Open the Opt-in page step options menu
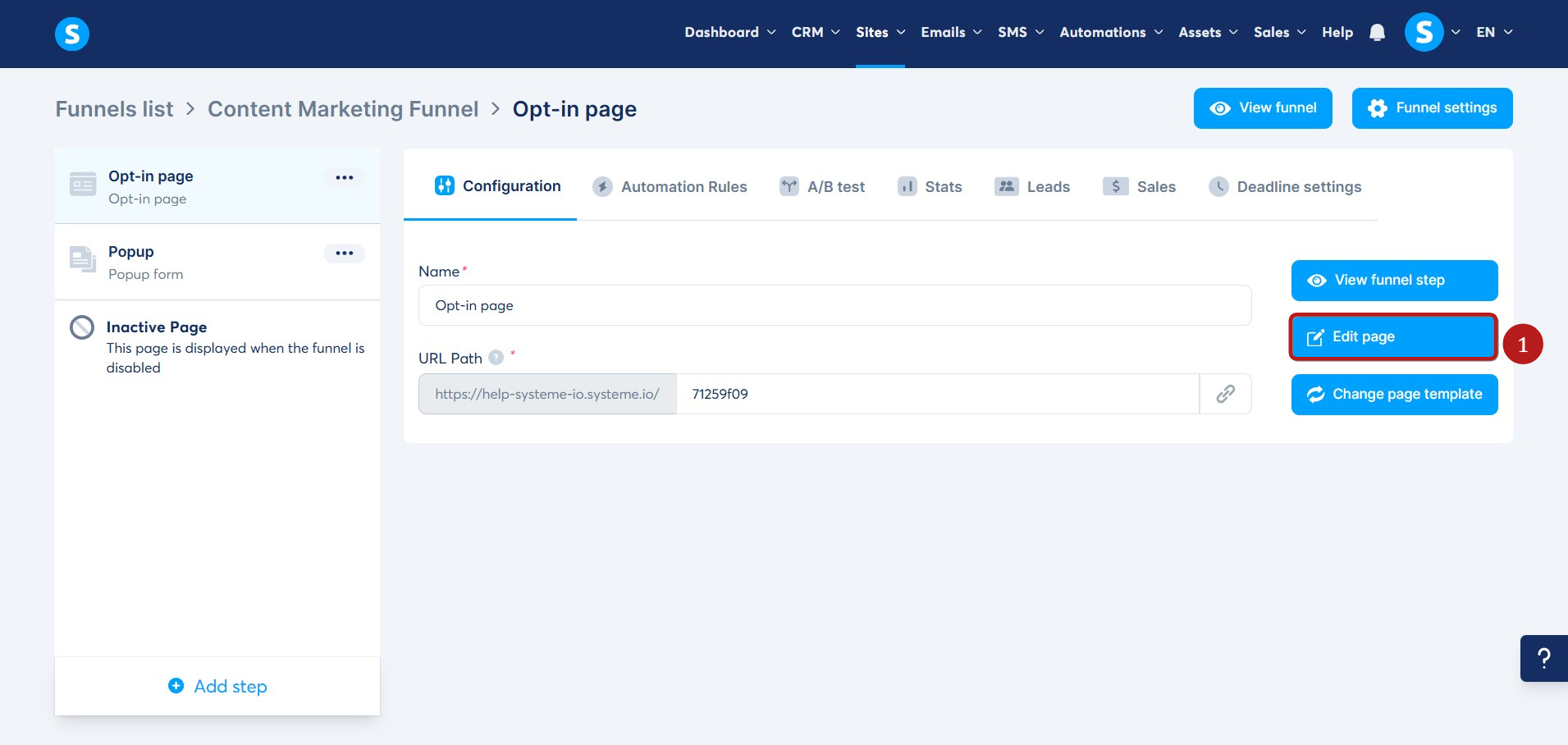1568x745 pixels. [x=345, y=177]
